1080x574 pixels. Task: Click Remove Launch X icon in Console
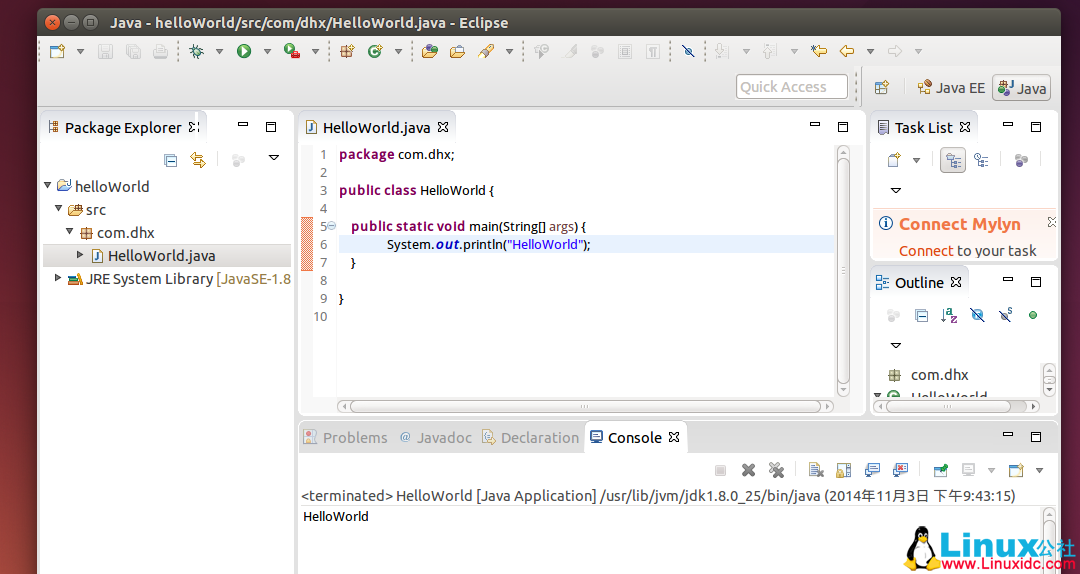[748, 470]
